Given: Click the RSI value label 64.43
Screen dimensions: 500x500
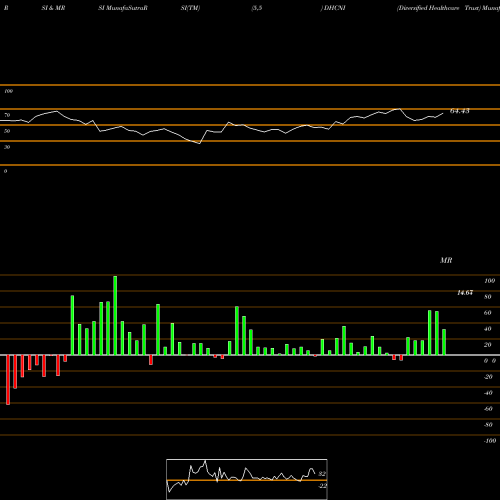Looking at the screenshot, I should 460,111.
